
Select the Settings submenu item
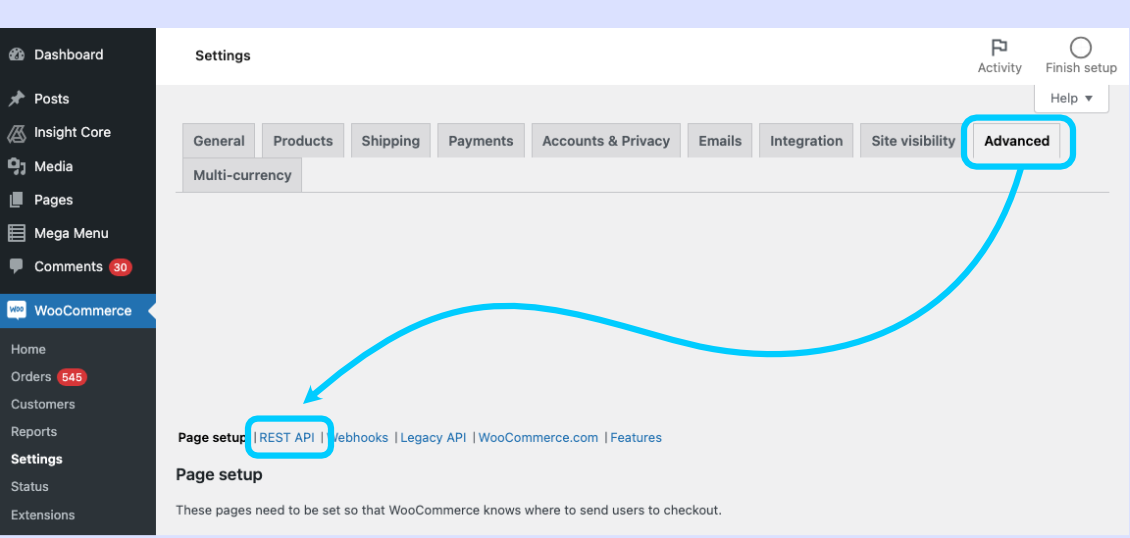coord(37,459)
